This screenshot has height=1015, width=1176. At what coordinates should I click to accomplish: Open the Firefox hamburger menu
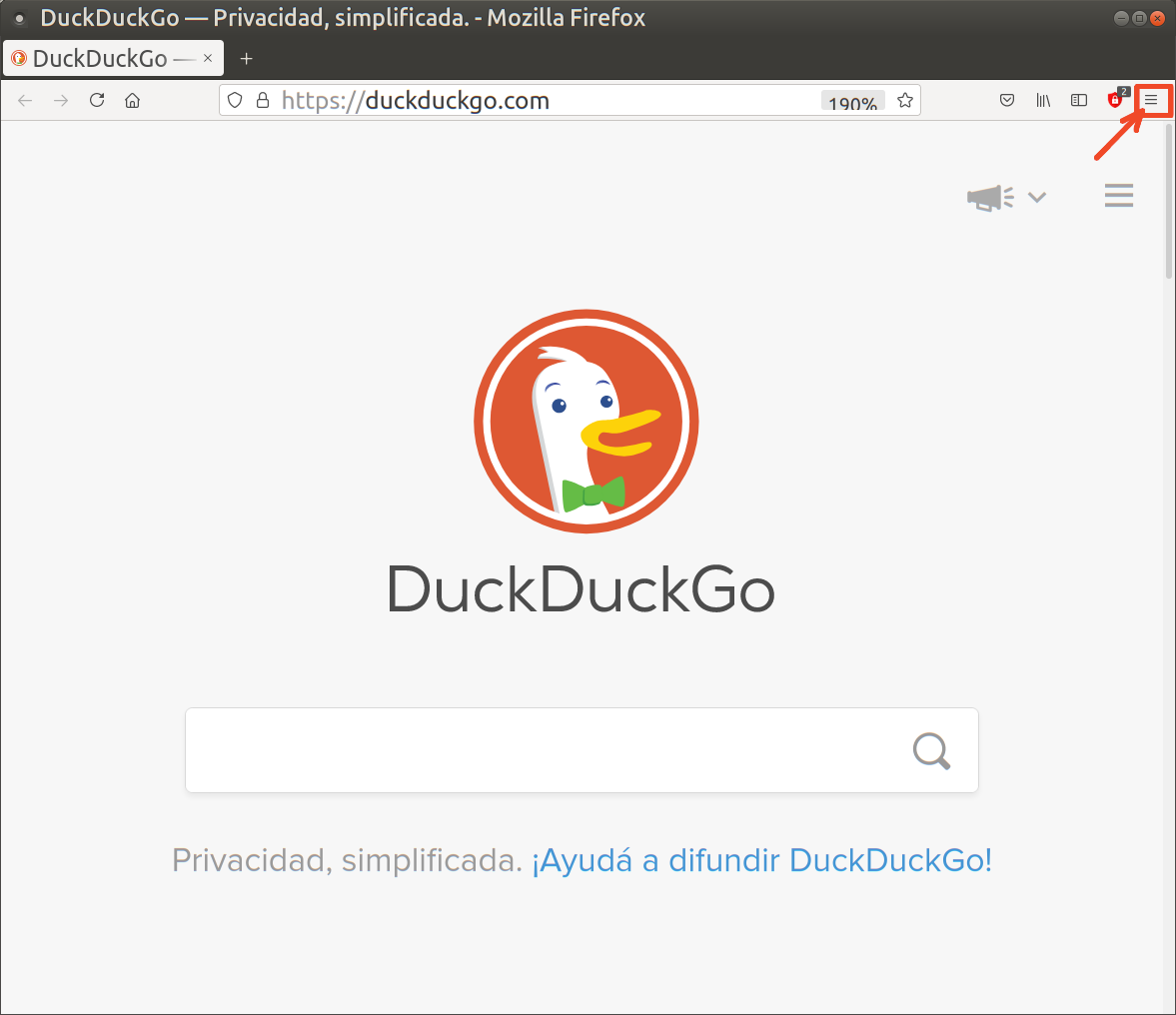pyautogui.click(x=1151, y=100)
